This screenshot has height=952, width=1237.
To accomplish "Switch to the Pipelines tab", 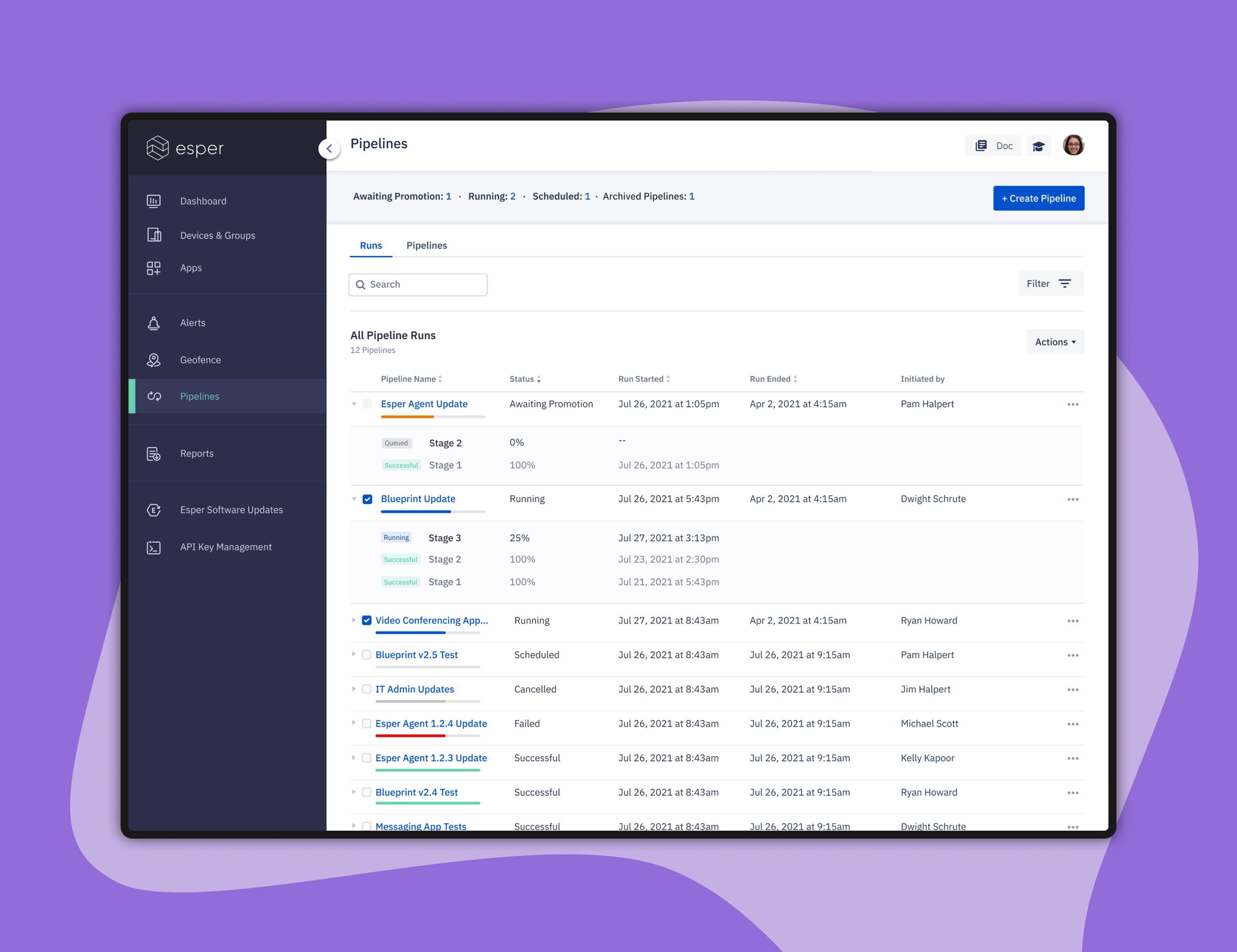I will tap(427, 245).
